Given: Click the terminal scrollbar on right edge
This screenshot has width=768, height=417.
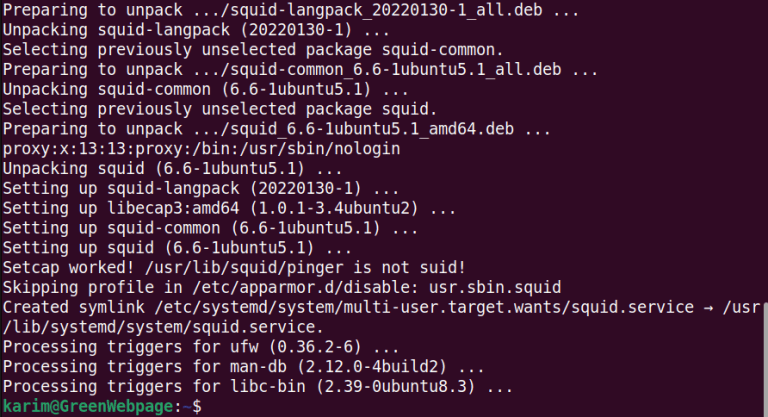Looking at the screenshot, I should [765, 358].
